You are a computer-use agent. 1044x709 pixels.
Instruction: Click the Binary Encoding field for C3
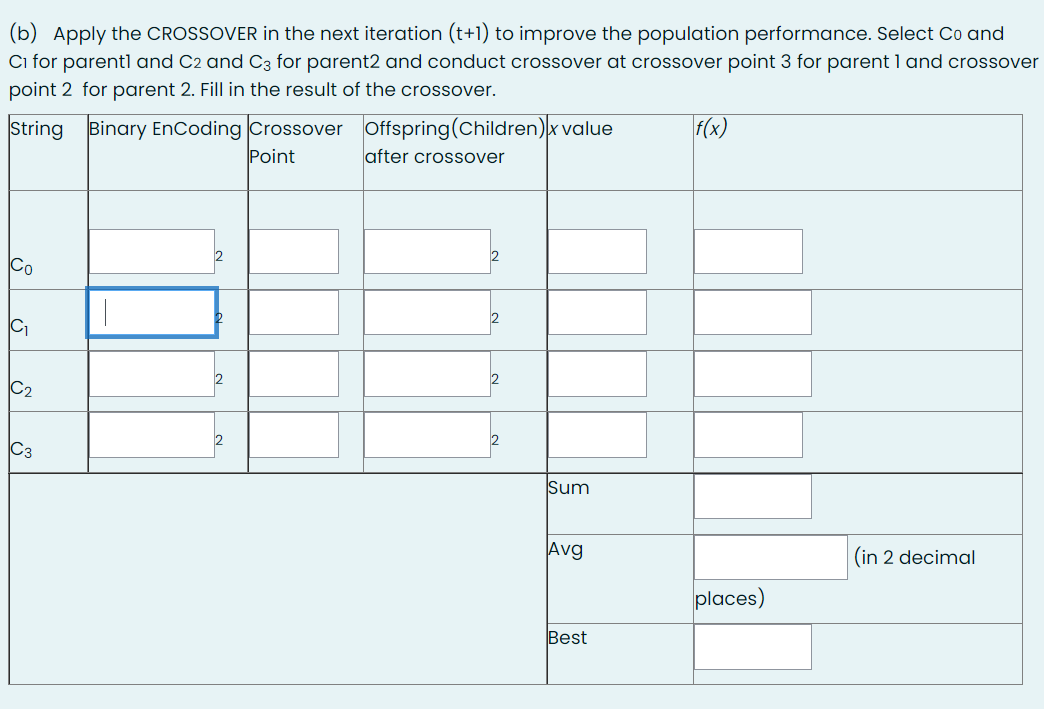(151, 435)
